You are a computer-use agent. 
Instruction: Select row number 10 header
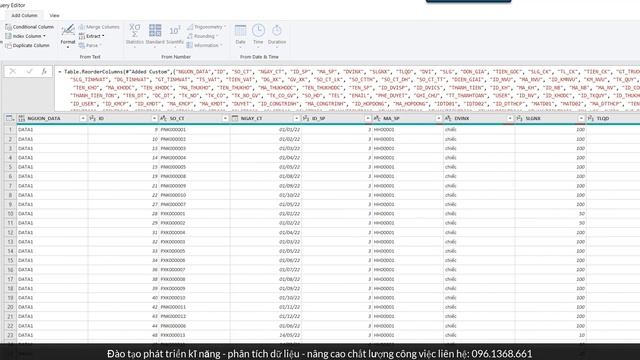tap(10, 214)
